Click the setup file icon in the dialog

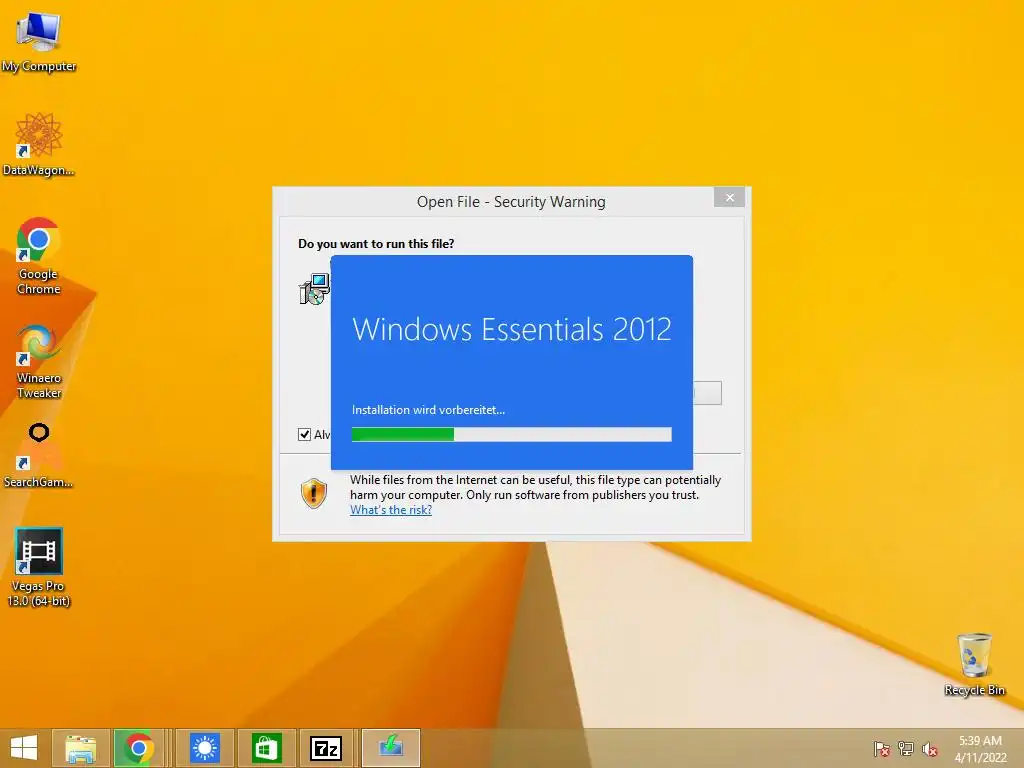point(314,289)
